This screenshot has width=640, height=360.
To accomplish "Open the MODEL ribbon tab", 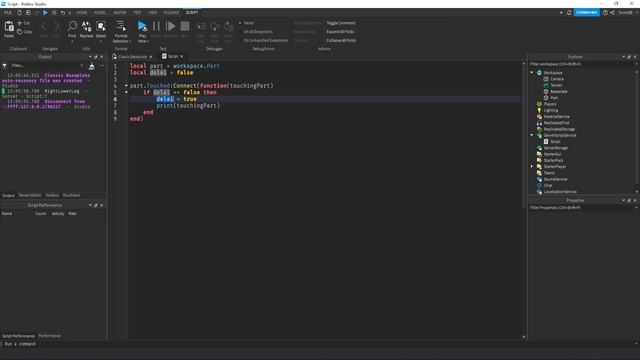I will pyautogui.click(x=100, y=13).
